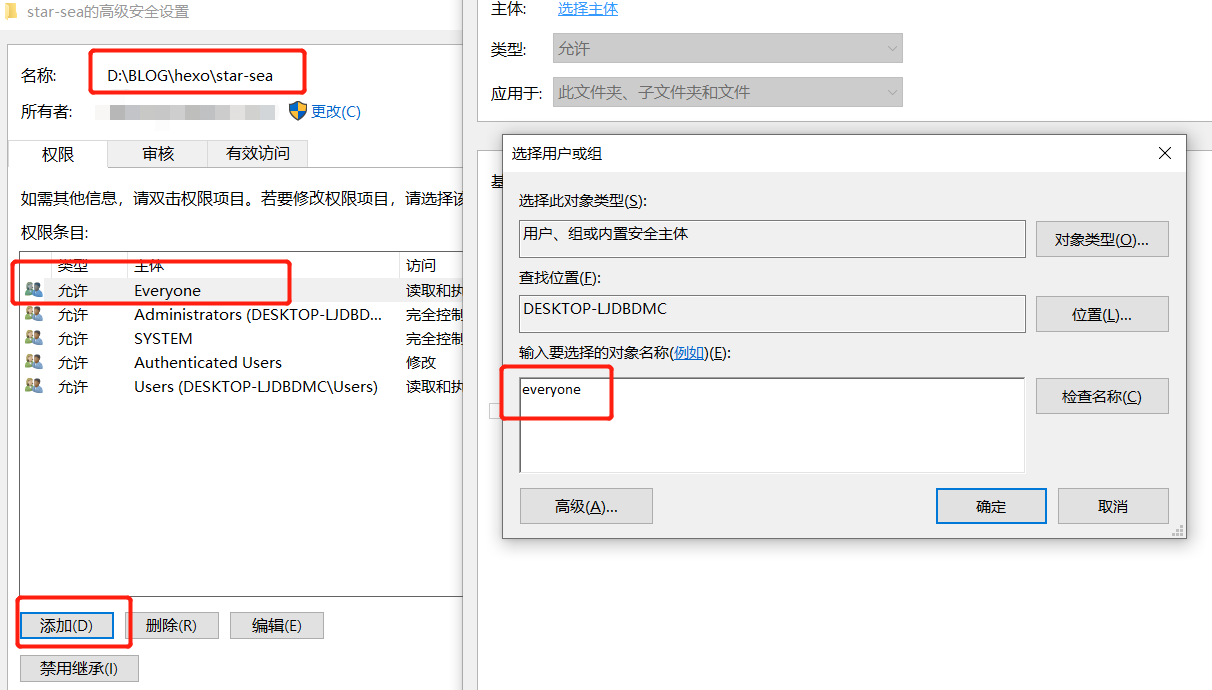The image size is (1212, 690).
Task: Click the folder icon in the title bar
Action: [13, 10]
